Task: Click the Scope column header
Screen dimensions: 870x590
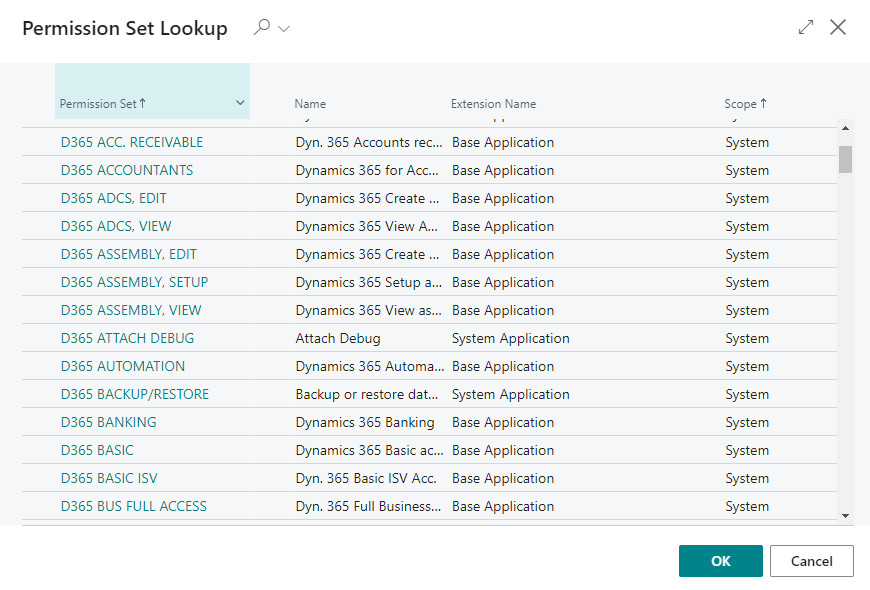Action: coord(745,104)
